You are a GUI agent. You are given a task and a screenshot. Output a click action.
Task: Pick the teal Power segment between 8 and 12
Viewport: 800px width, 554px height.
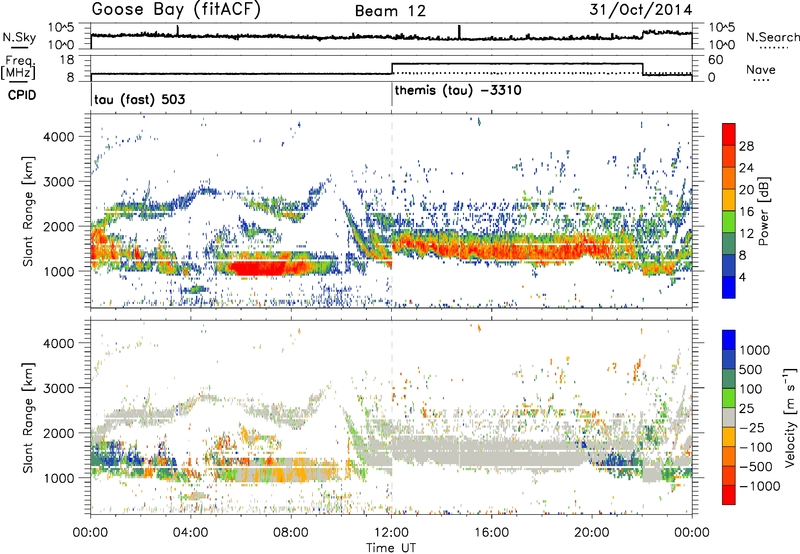point(729,243)
